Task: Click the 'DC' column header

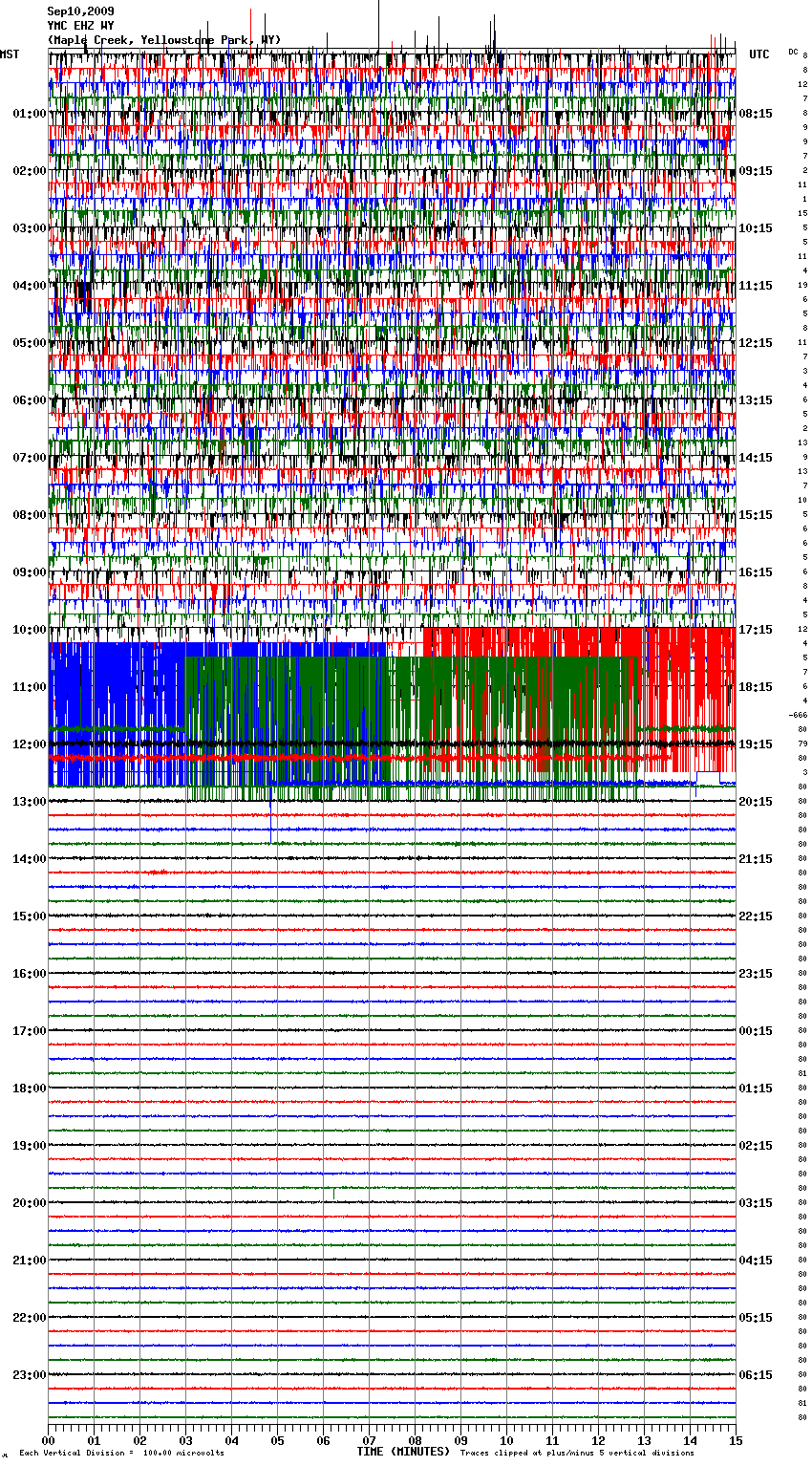Action: click(x=793, y=52)
